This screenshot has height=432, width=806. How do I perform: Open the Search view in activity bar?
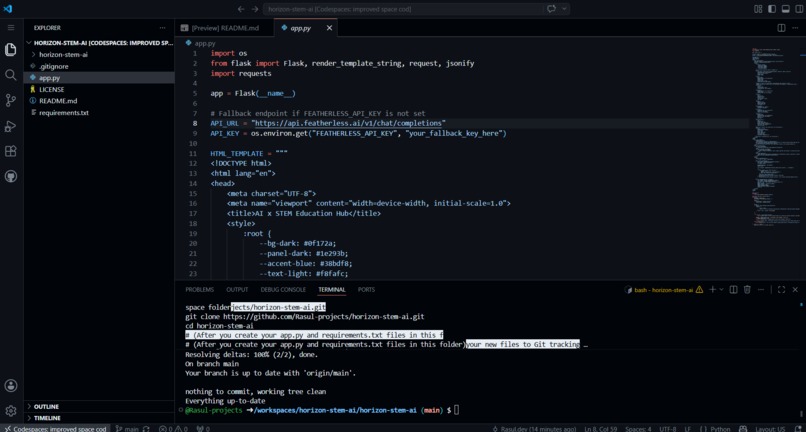tap(11, 75)
